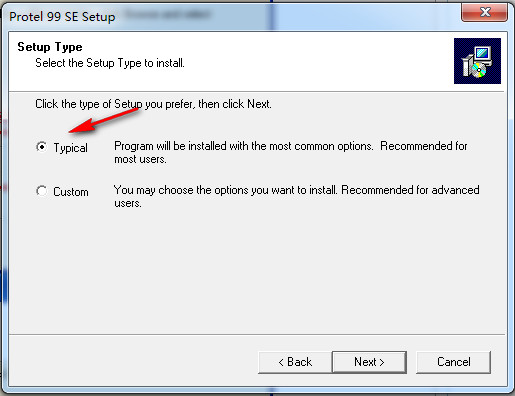Choose the Custom setup radio button
Screen dimensions: 515x396
41,191
